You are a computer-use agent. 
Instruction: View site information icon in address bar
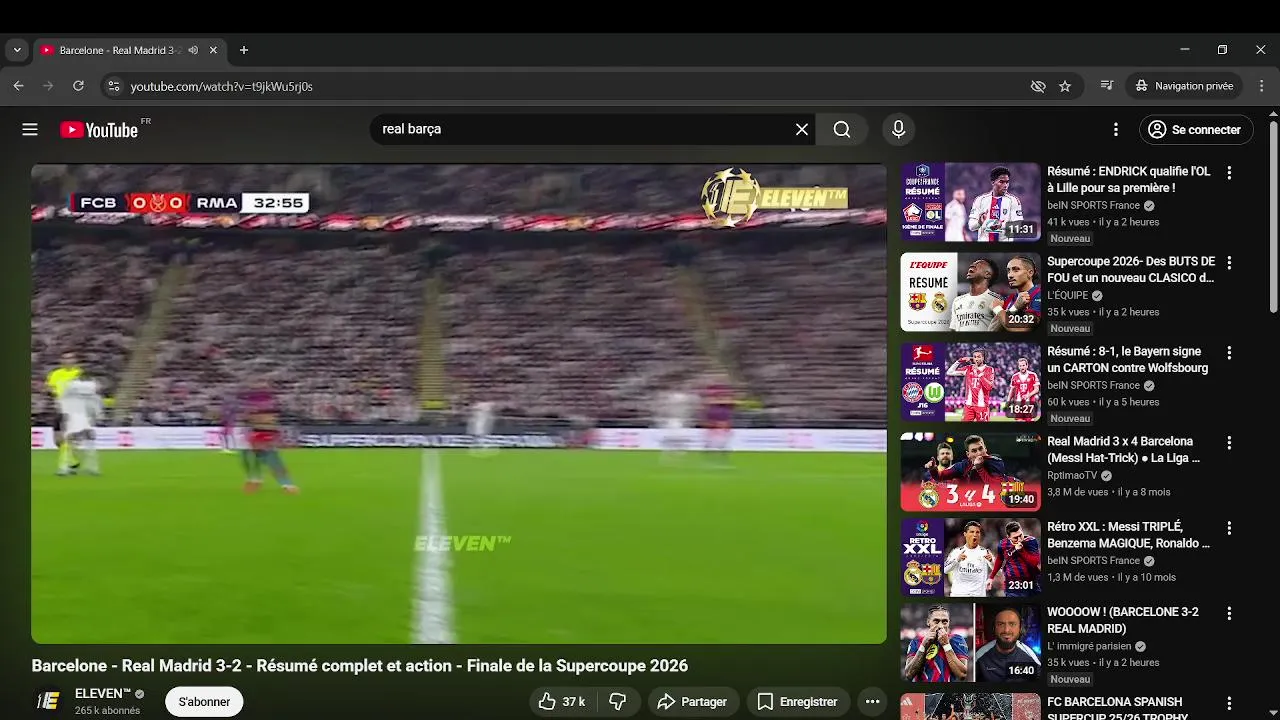tap(114, 86)
